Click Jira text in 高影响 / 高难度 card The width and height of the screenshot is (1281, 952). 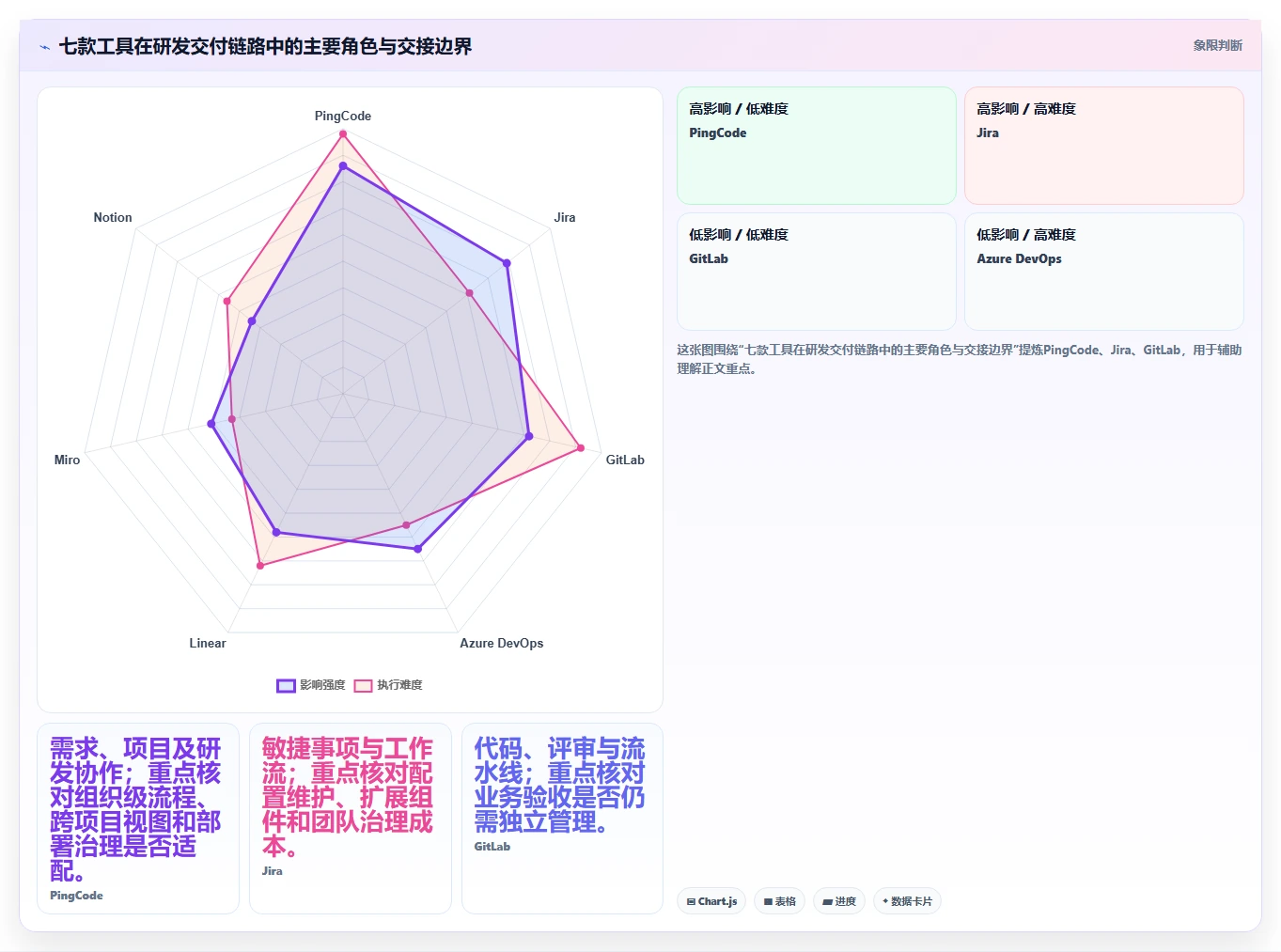(988, 133)
